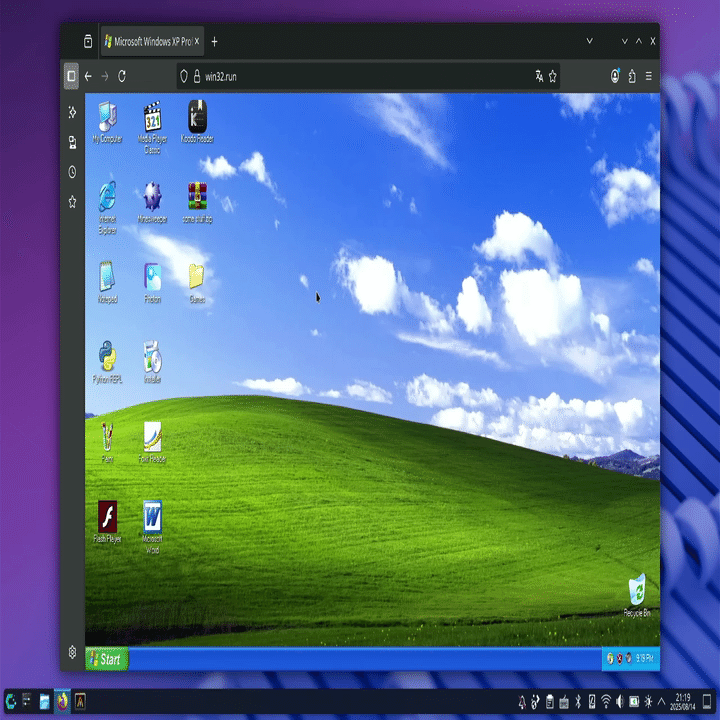
Task: Select the Recycle Bin desktop icon
Action: 637,596
